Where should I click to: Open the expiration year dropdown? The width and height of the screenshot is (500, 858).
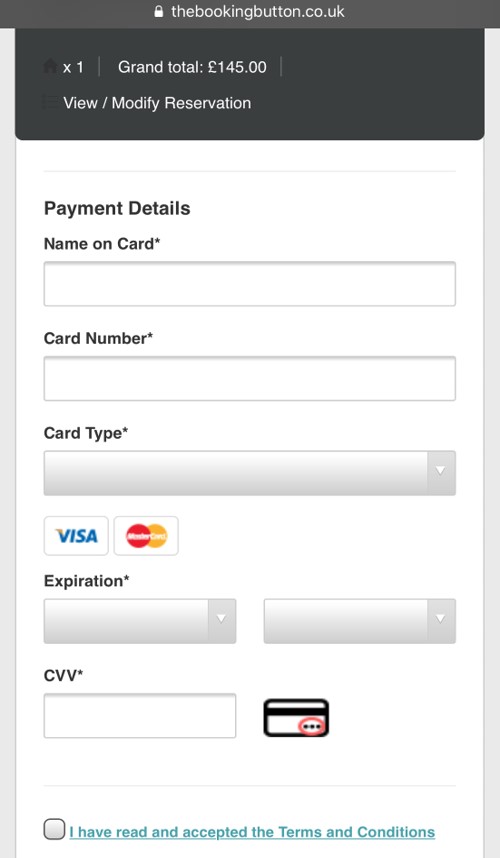(359, 621)
